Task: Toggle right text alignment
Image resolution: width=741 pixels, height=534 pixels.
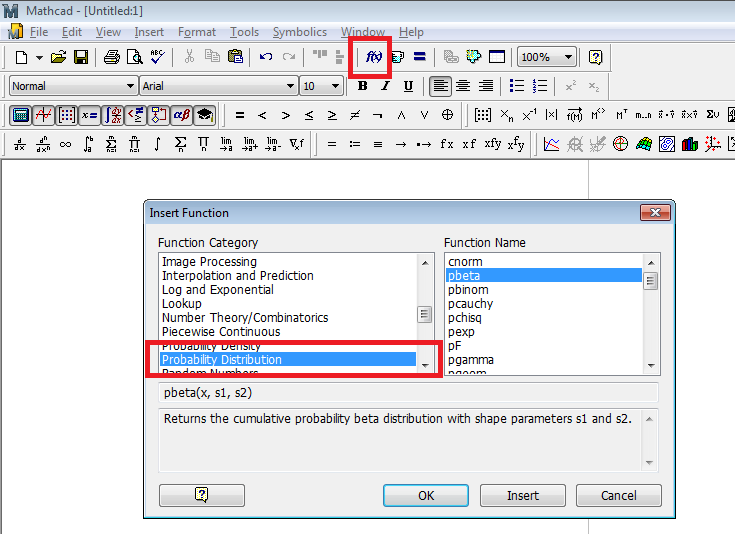Action: 486,86
